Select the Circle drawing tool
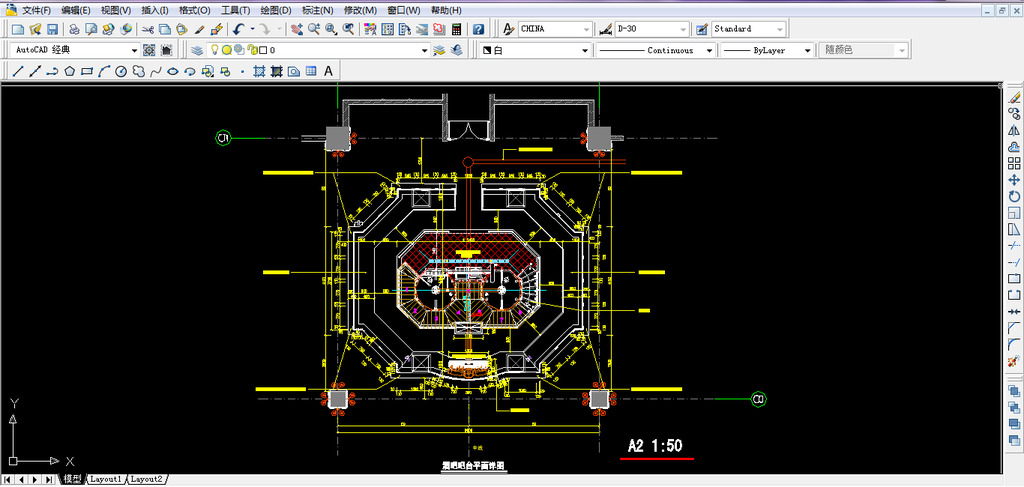 121,71
